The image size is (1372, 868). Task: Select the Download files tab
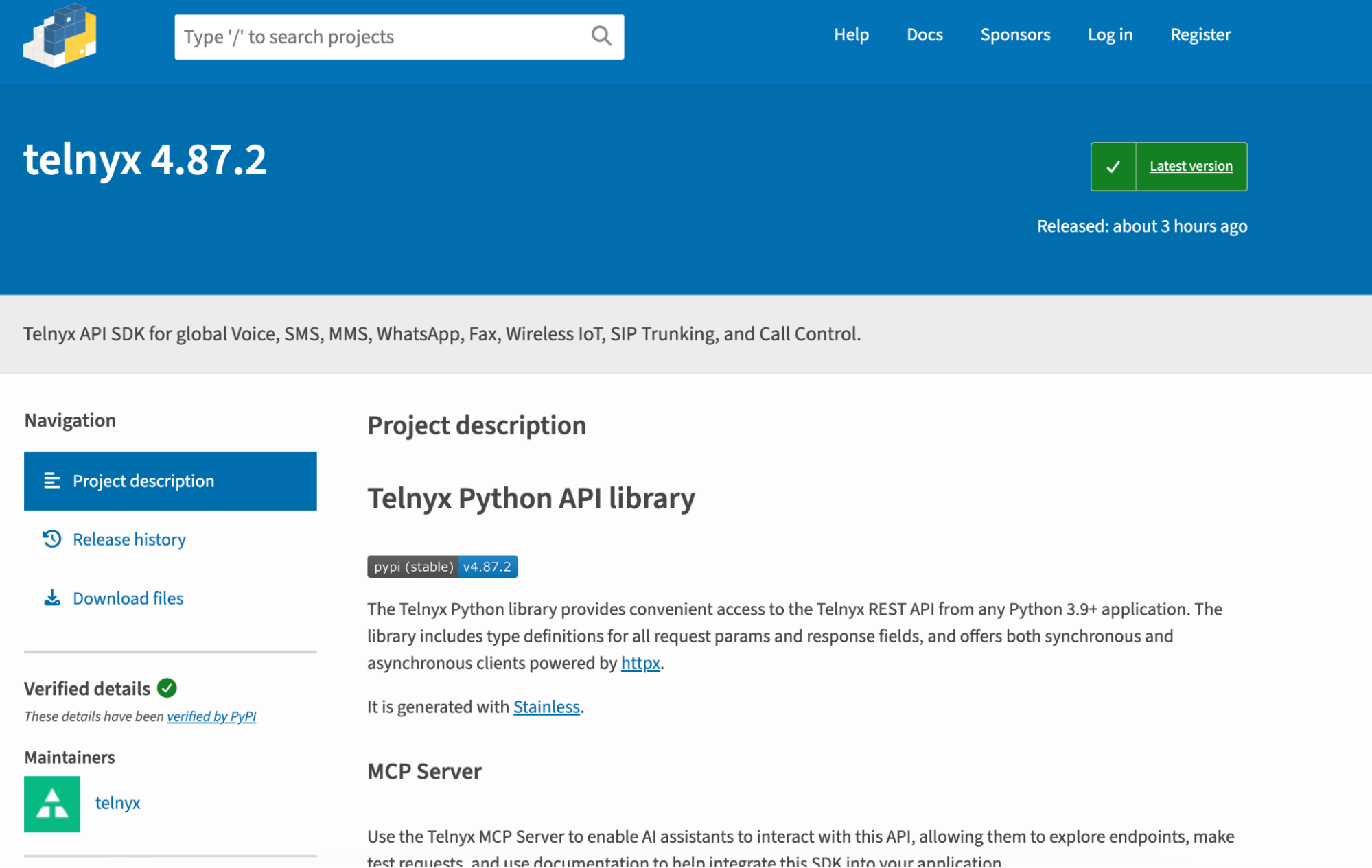pos(128,598)
